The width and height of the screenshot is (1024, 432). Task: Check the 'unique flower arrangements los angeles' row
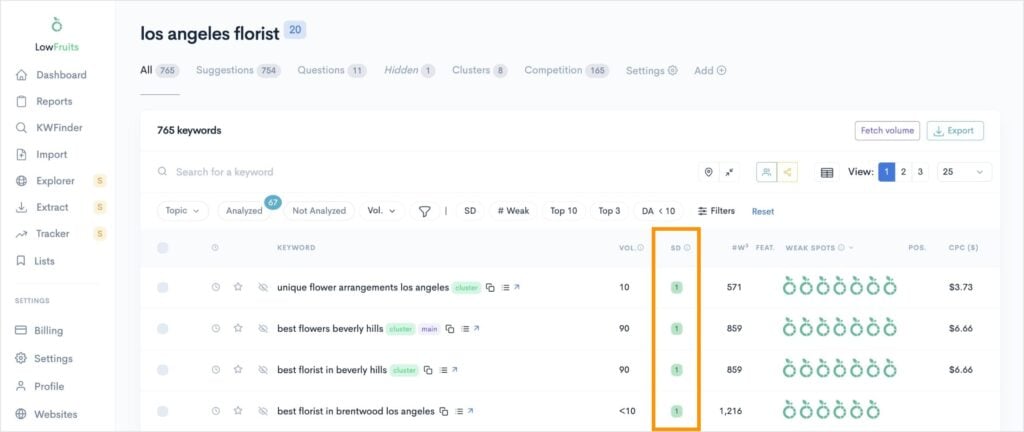pos(163,287)
